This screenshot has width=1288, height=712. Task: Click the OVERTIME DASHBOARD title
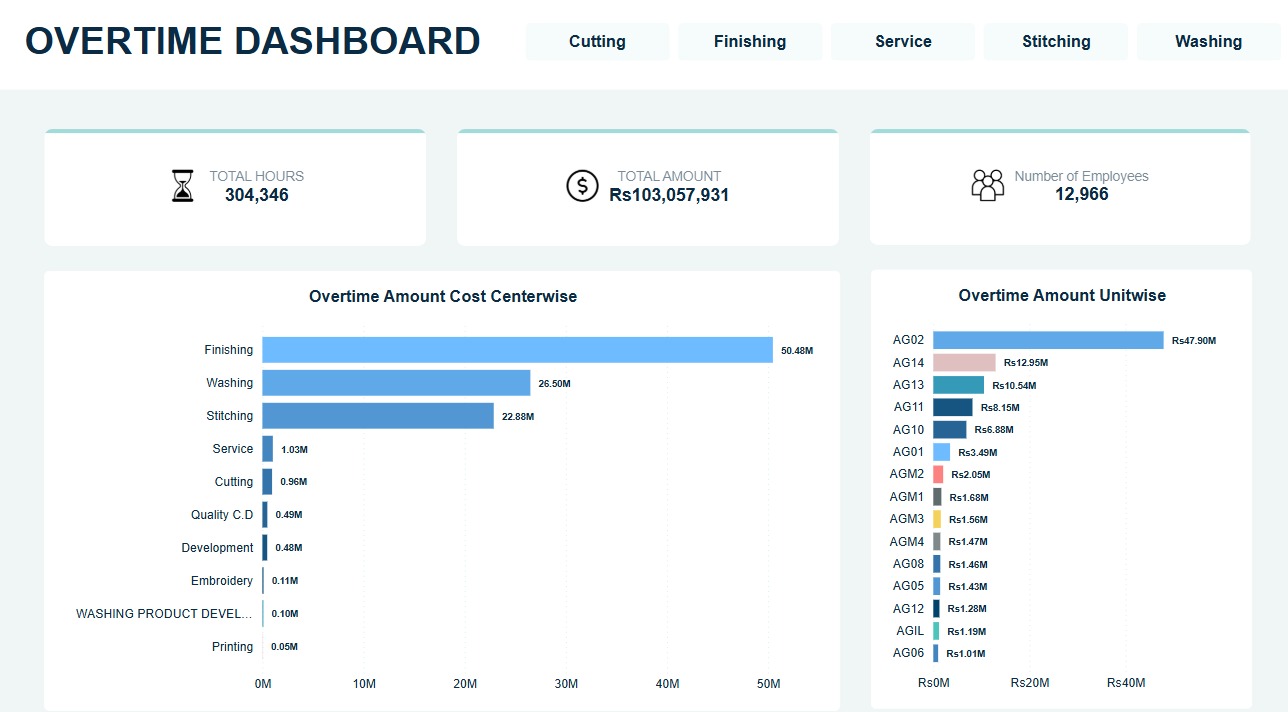253,41
